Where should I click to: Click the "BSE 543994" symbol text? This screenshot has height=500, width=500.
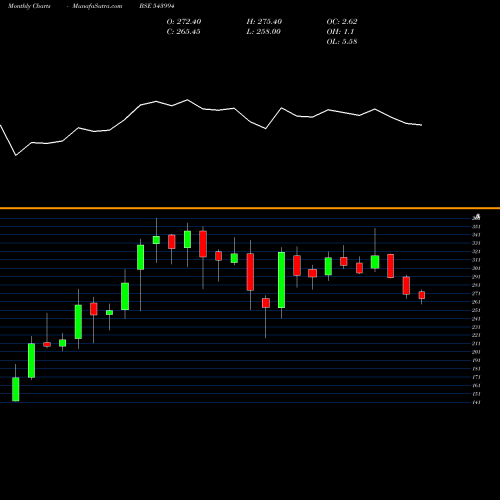(x=157, y=6)
